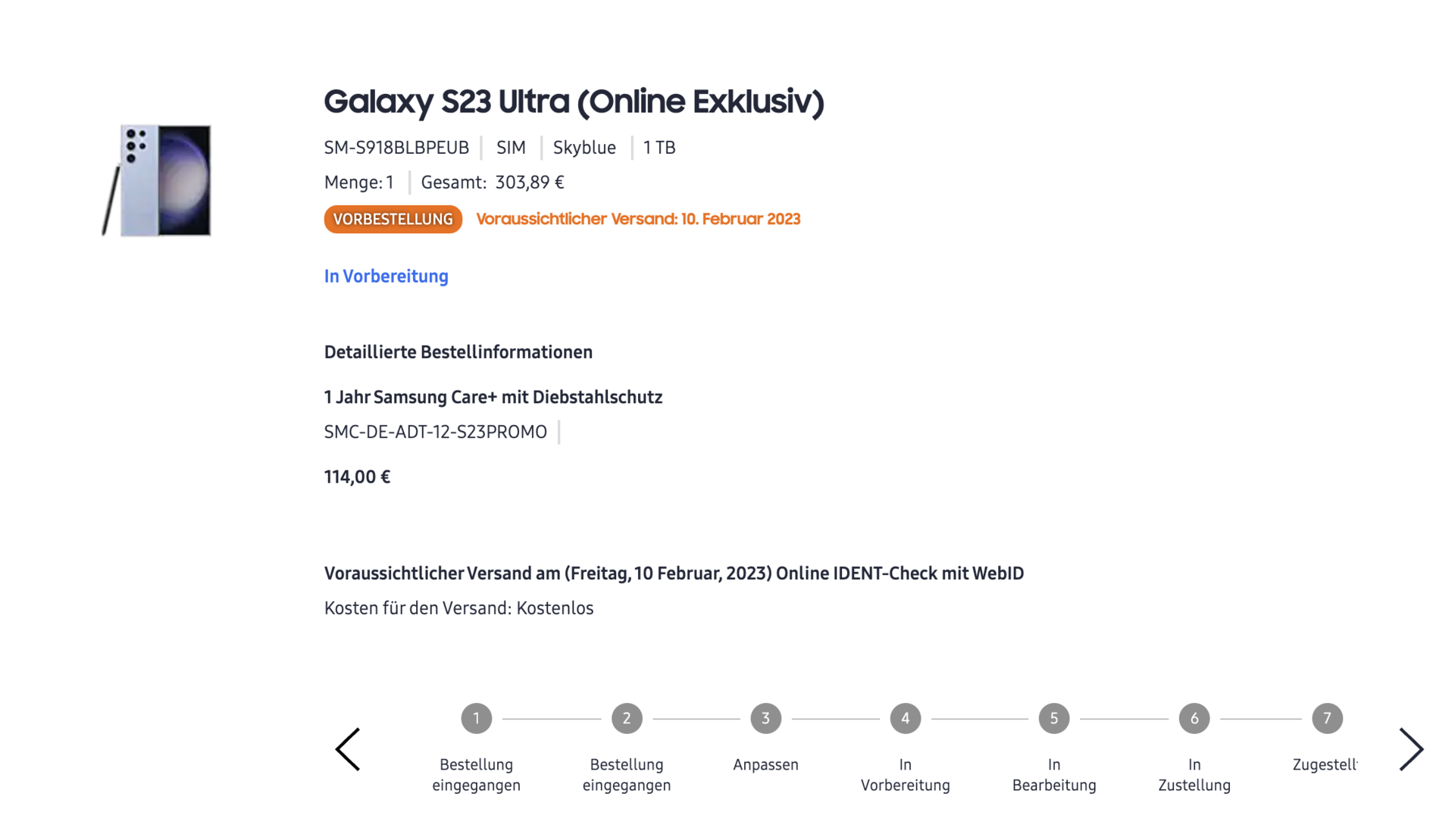
Task: Click the right arrow of order tracker
Action: click(1410, 749)
